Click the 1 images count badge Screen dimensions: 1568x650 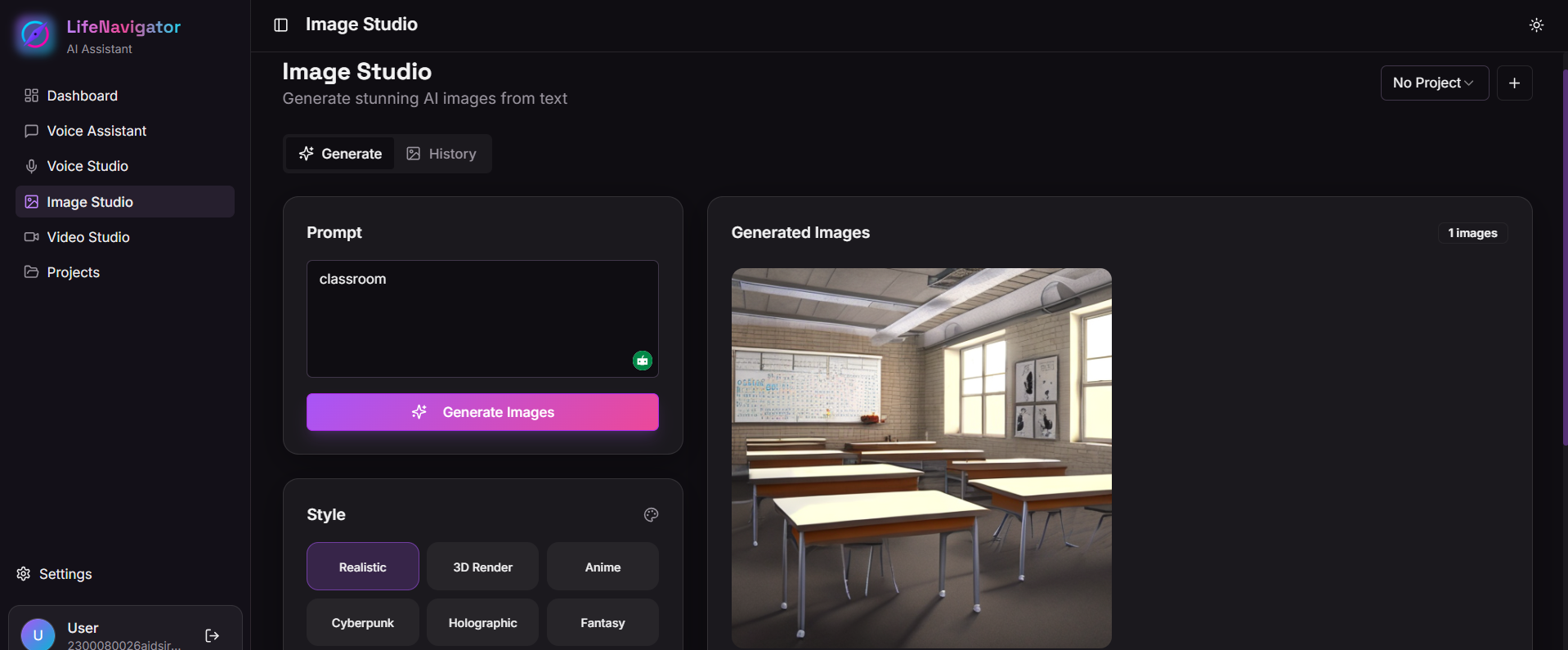[1472, 233]
